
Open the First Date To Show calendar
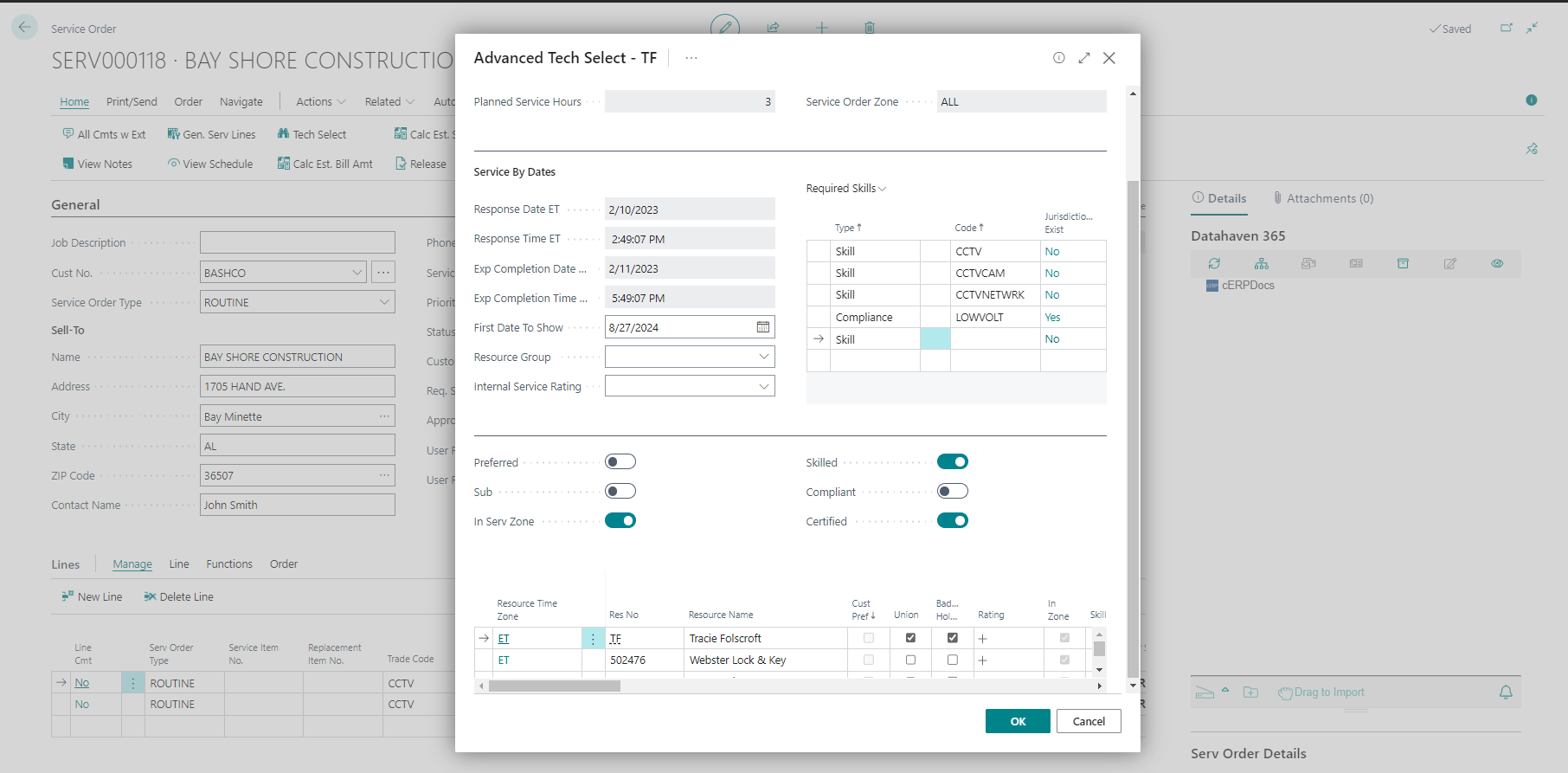[x=763, y=327]
